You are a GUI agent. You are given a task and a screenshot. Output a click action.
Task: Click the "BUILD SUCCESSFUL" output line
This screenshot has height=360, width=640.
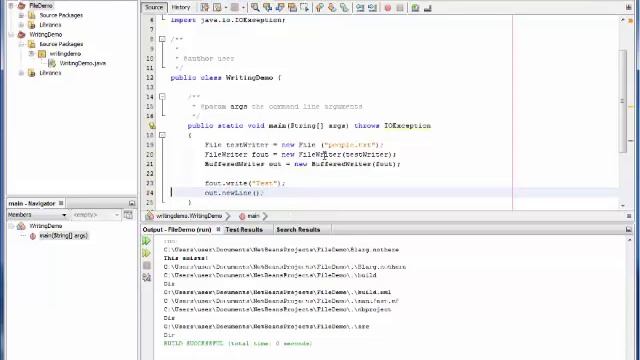click(238, 344)
